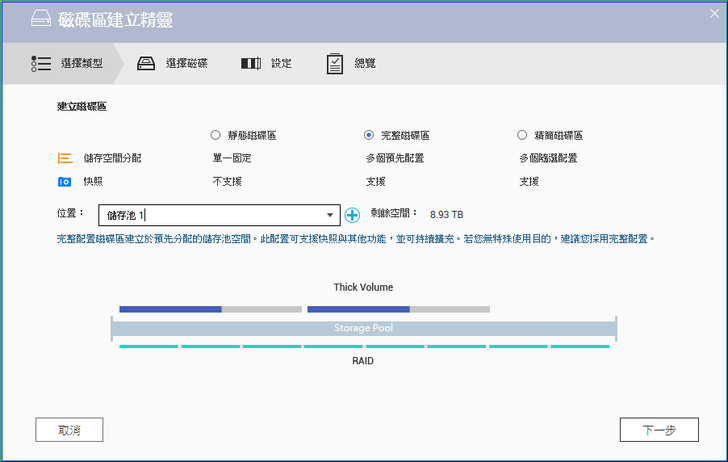
Task: Click the 選擇磁碟 drive step icon
Action: 147,63
